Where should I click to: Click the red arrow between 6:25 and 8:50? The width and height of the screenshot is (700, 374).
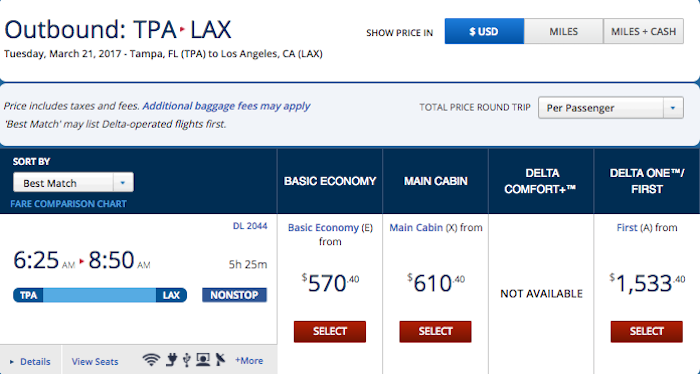pyautogui.click(x=82, y=261)
